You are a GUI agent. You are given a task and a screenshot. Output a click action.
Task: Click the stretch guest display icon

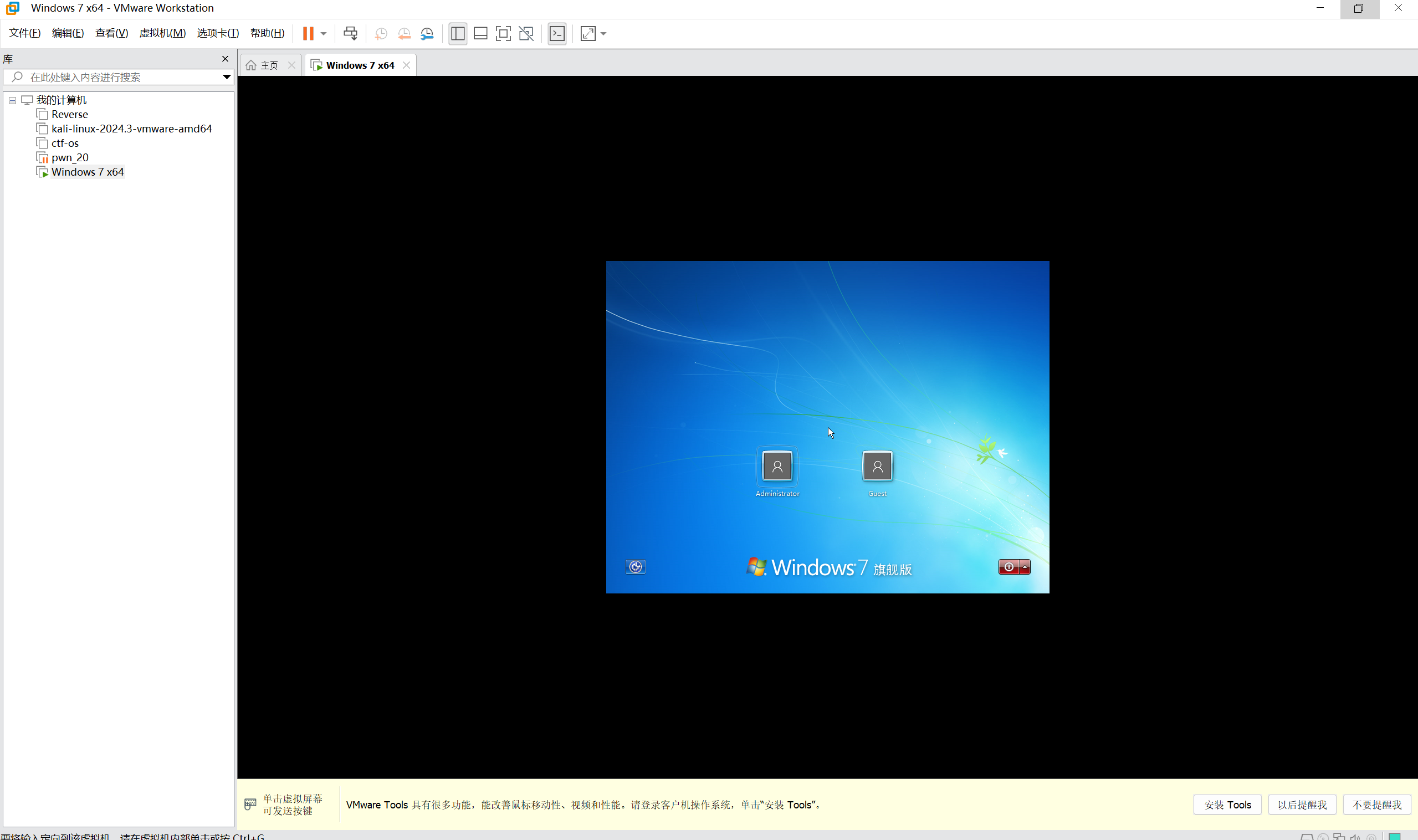pyautogui.click(x=588, y=33)
